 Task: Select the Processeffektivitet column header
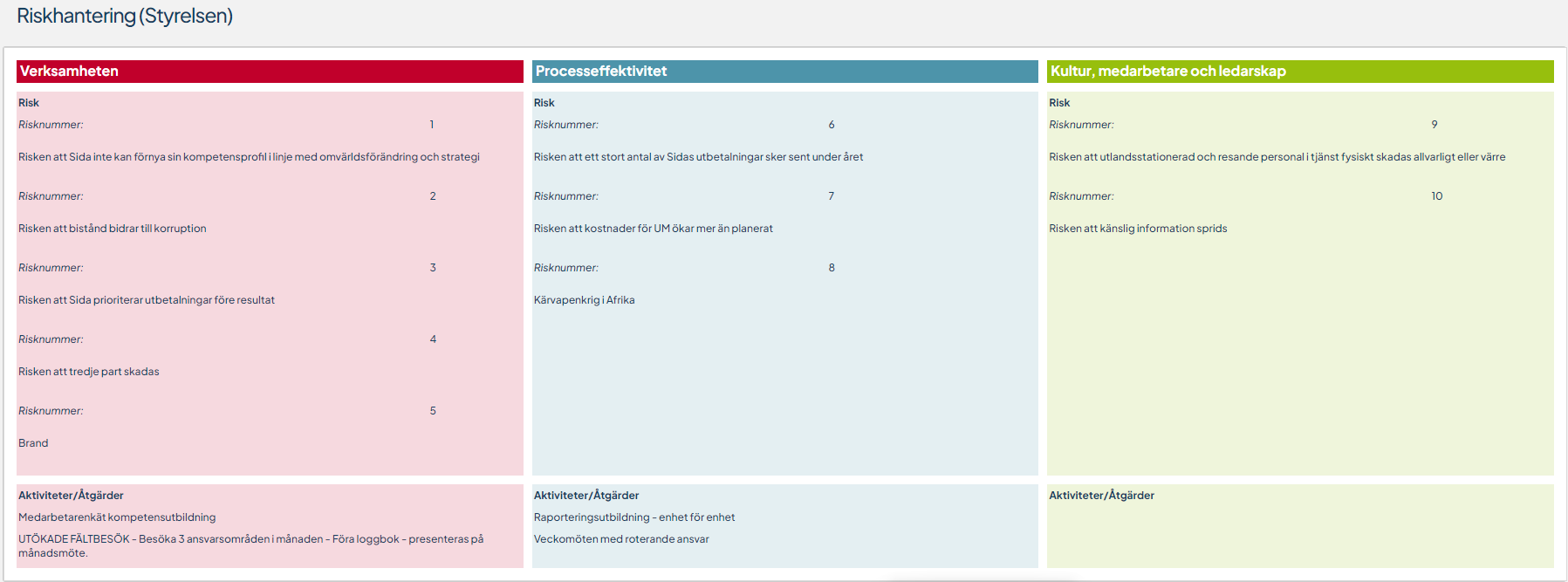784,72
